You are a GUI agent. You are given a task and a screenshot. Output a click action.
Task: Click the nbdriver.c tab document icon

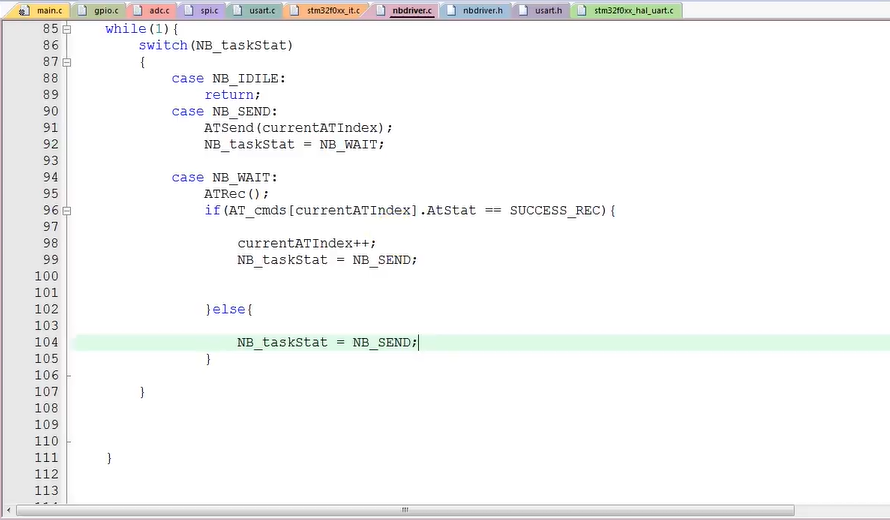[x=381, y=10]
